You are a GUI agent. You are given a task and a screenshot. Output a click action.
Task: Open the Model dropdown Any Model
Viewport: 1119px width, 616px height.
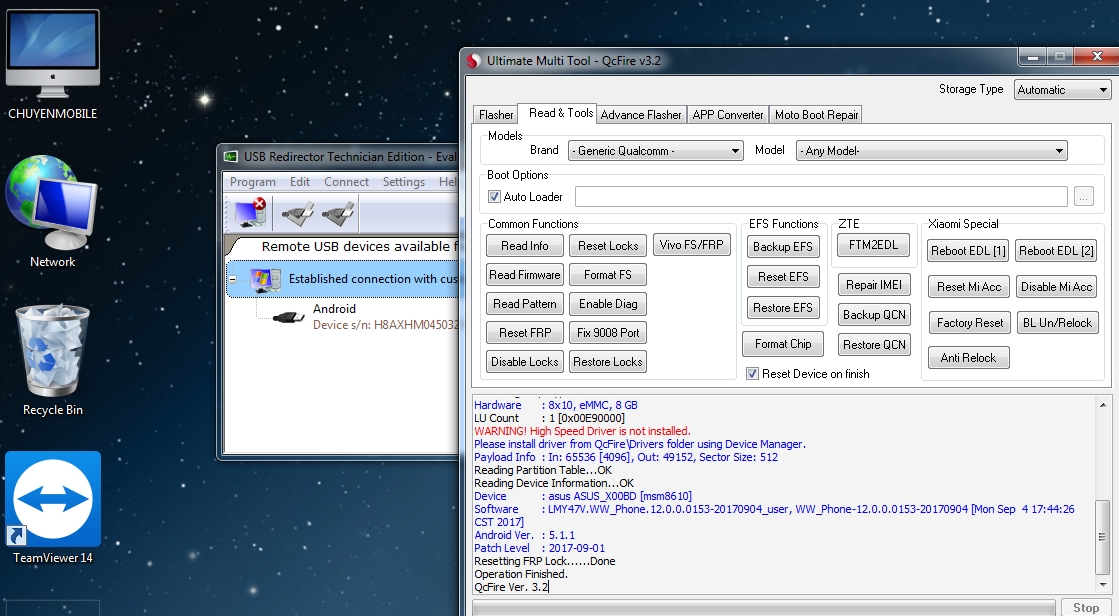(x=931, y=151)
